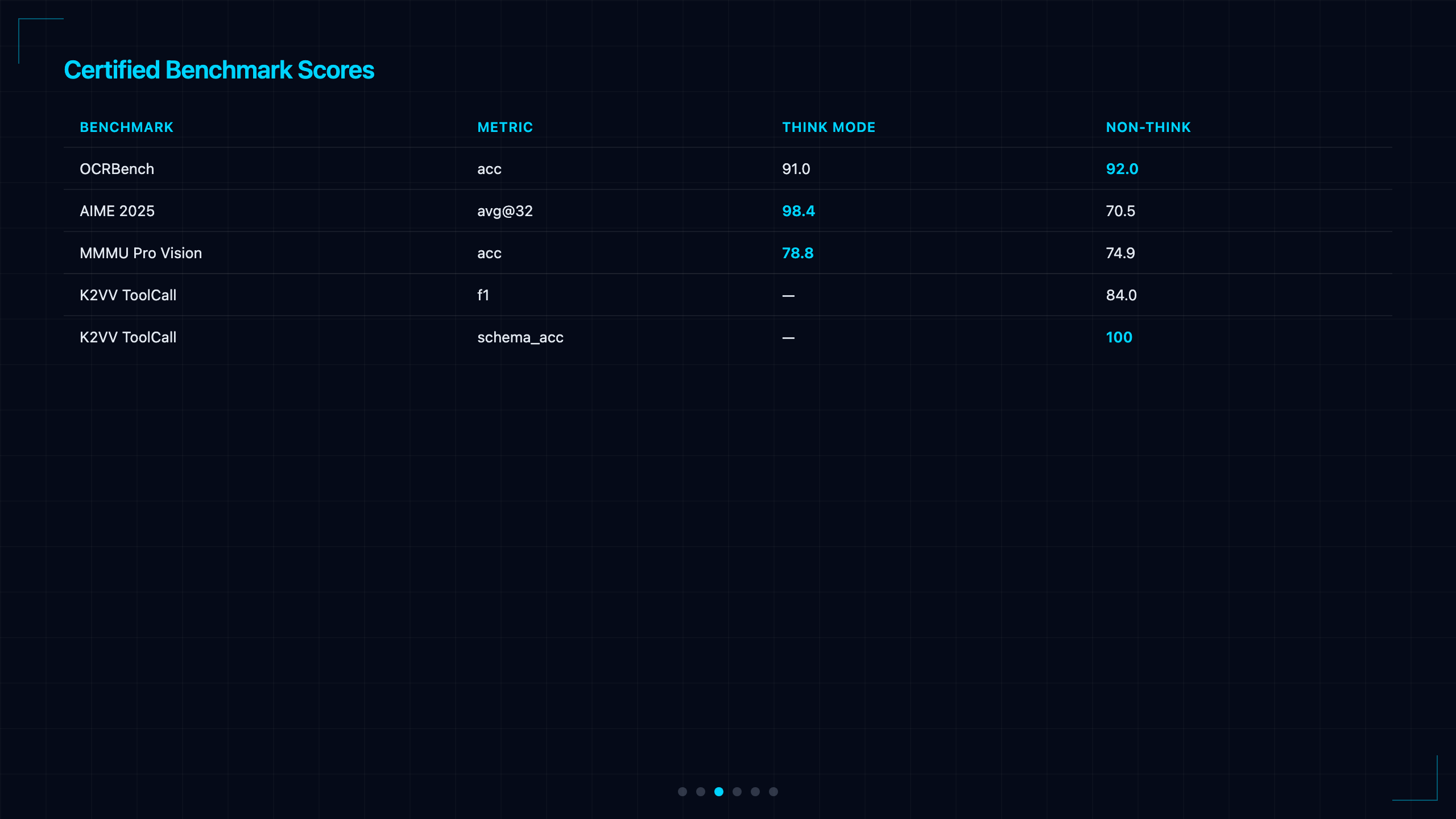Click the 70.5 non-think score

pos(1120,211)
